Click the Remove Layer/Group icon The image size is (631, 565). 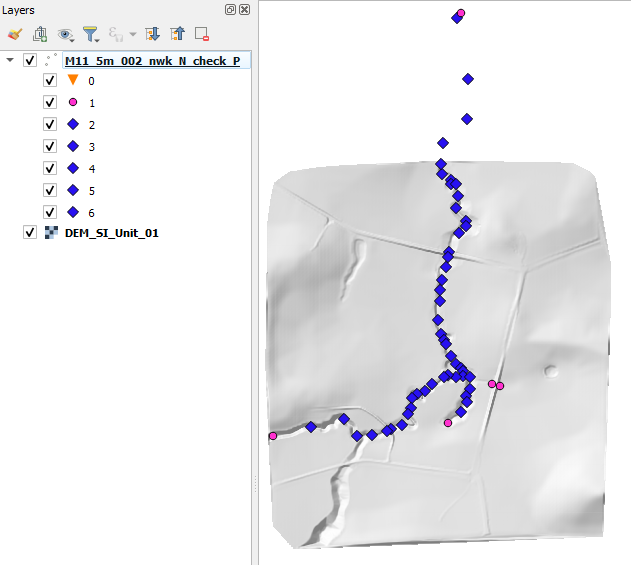[x=202, y=34]
